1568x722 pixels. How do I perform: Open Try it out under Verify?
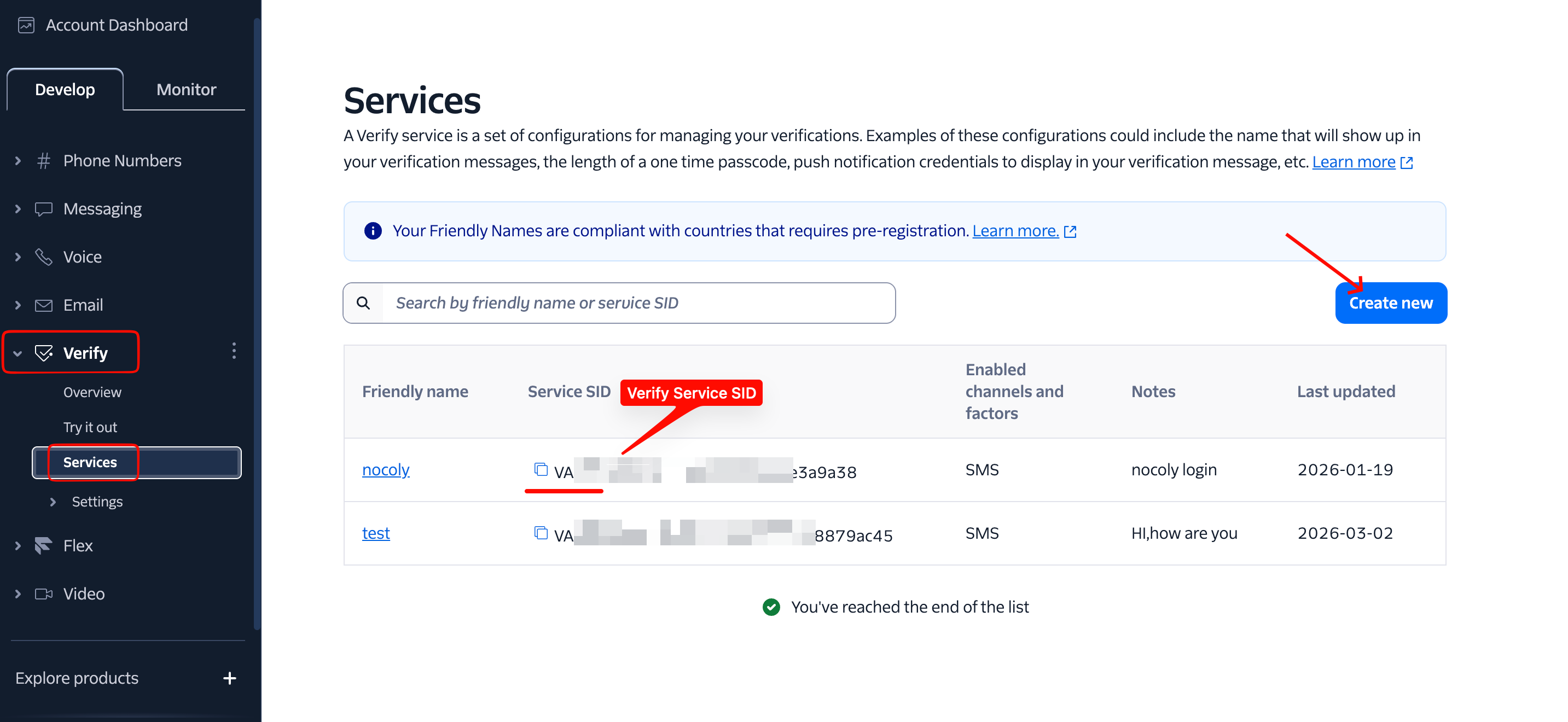[x=90, y=427]
